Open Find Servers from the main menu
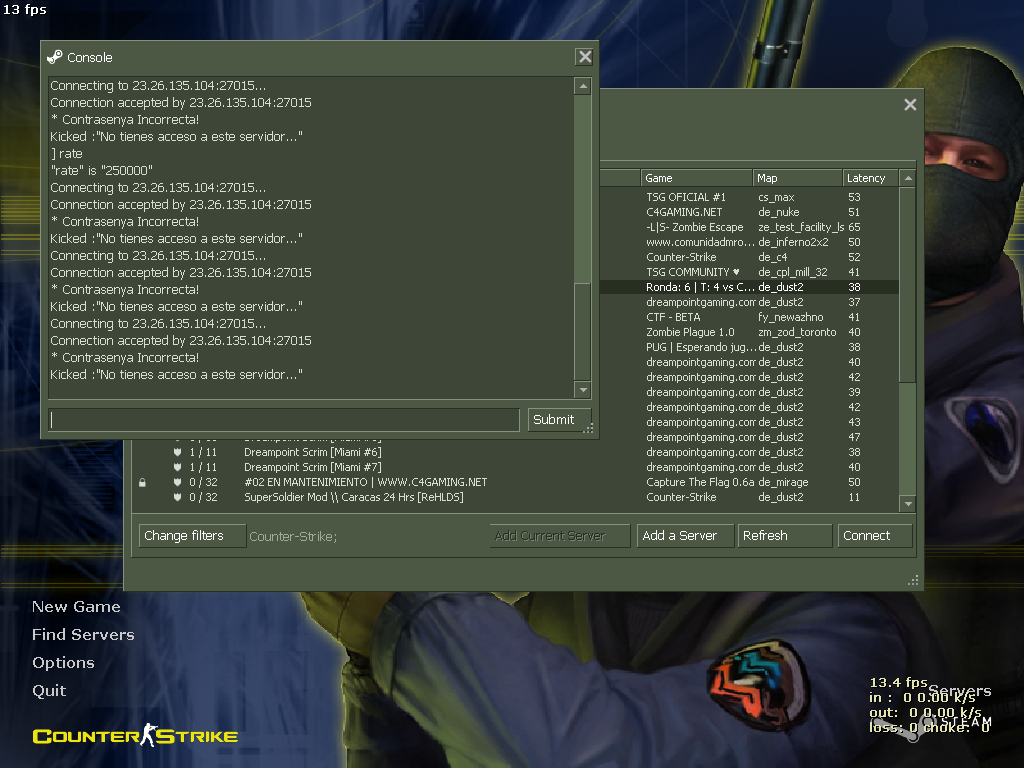Image resolution: width=1024 pixels, height=768 pixels. coord(82,634)
